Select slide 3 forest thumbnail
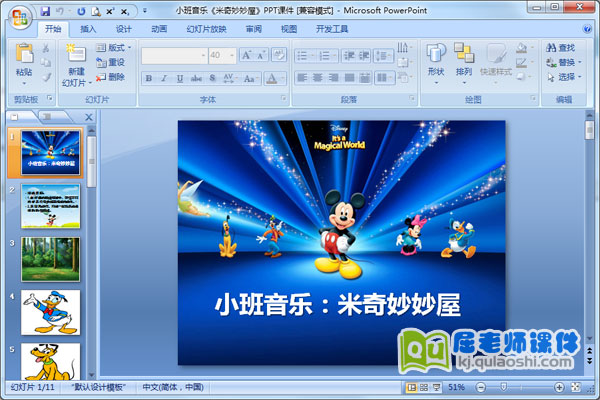The image size is (600, 400). [51, 259]
